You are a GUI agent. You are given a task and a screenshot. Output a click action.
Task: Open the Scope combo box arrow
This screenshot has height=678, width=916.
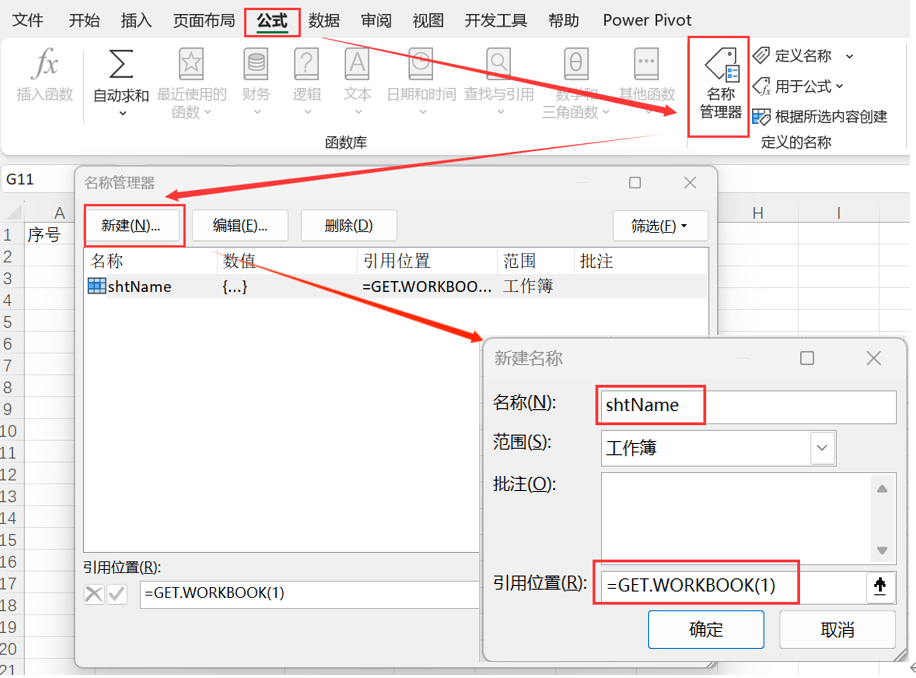(x=823, y=448)
